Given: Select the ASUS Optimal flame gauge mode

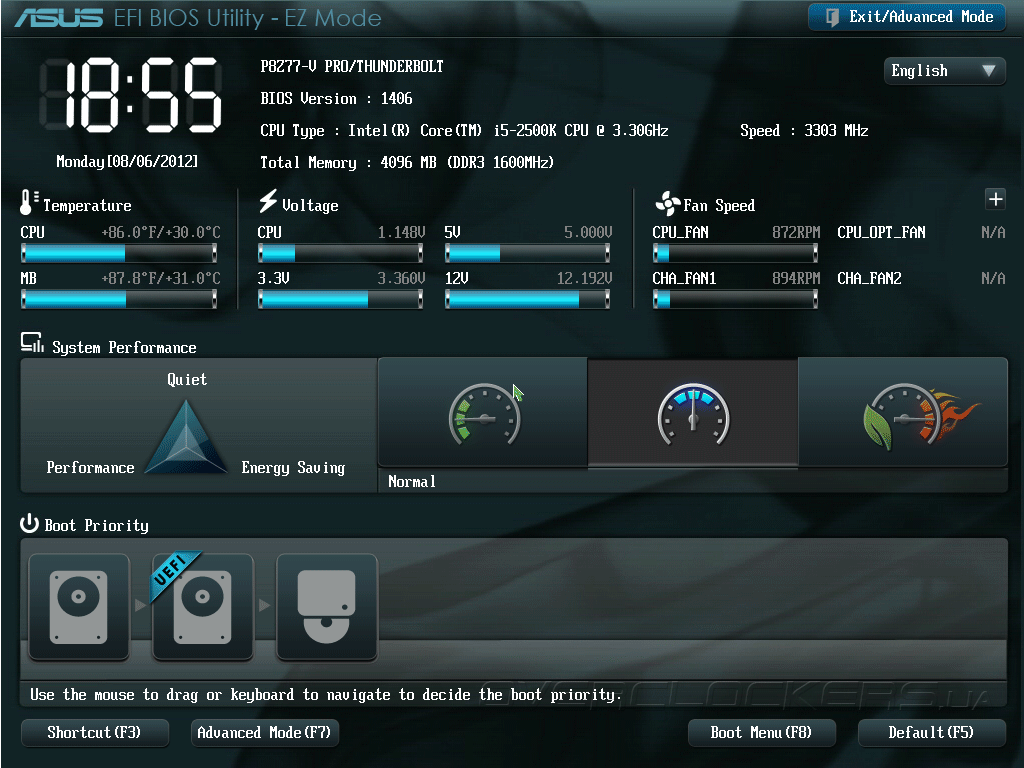Looking at the screenshot, I should point(903,412).
